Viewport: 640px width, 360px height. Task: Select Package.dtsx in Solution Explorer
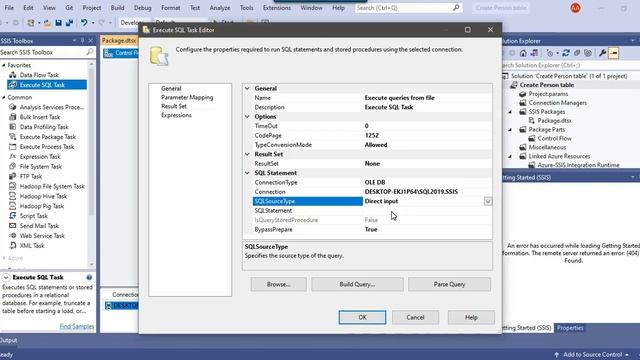554,120
